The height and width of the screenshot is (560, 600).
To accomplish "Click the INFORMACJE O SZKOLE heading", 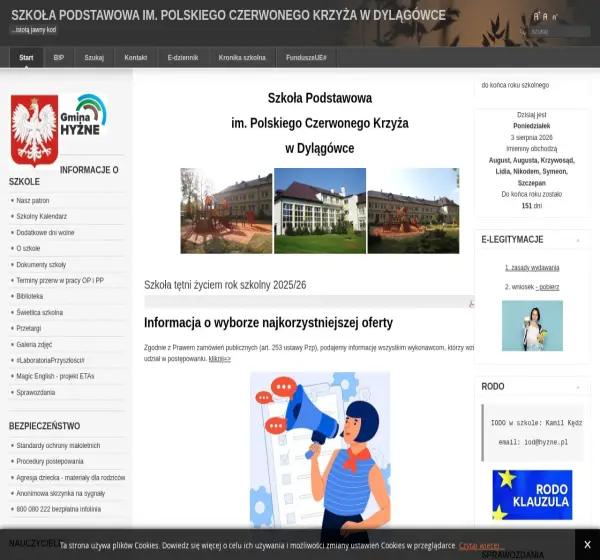I will click(64, 176).
